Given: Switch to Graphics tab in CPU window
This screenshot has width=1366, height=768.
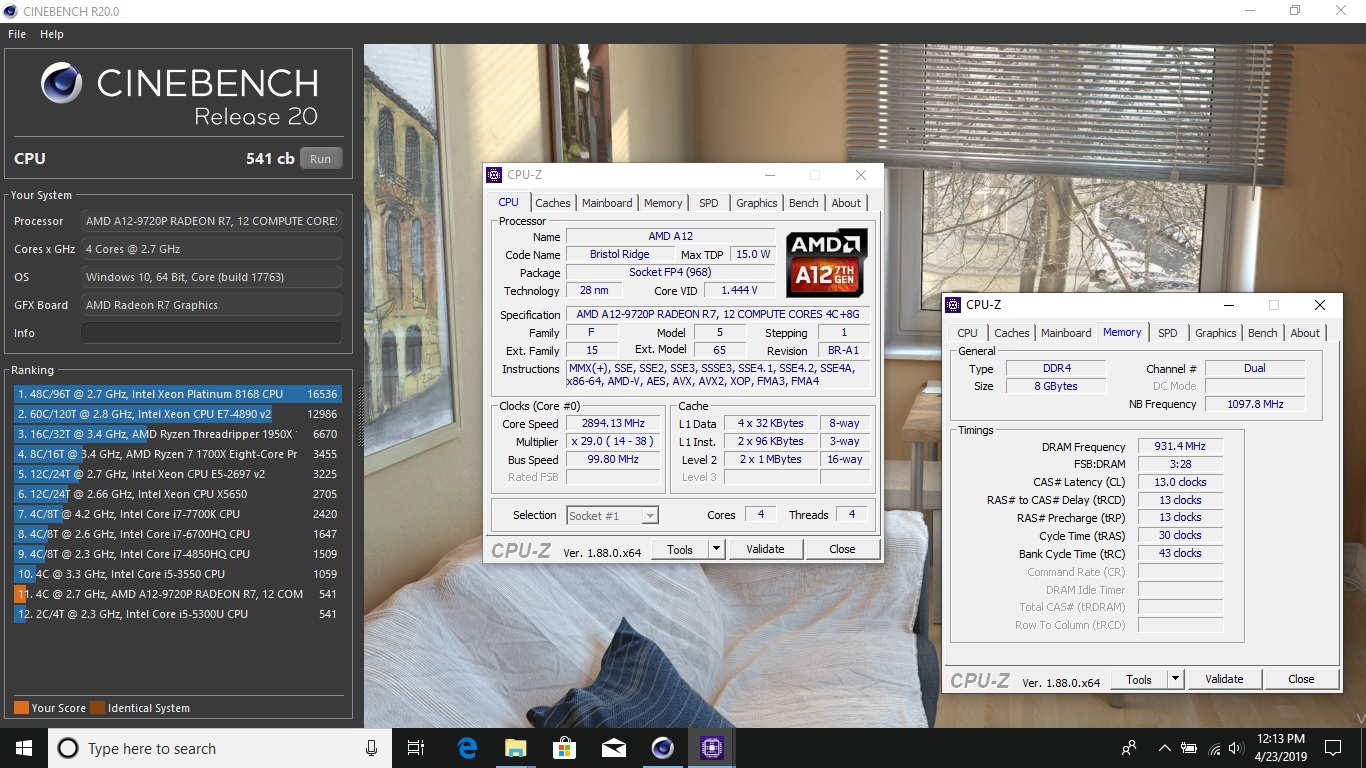Looking at the screenshot, I should (757, 203).
